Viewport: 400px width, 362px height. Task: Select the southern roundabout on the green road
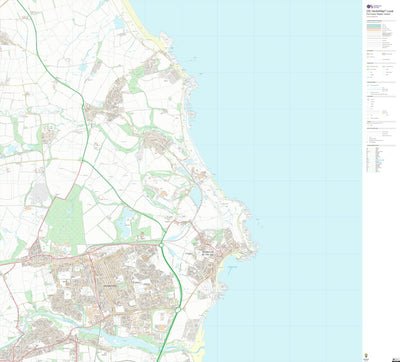[x=178, y=310]
